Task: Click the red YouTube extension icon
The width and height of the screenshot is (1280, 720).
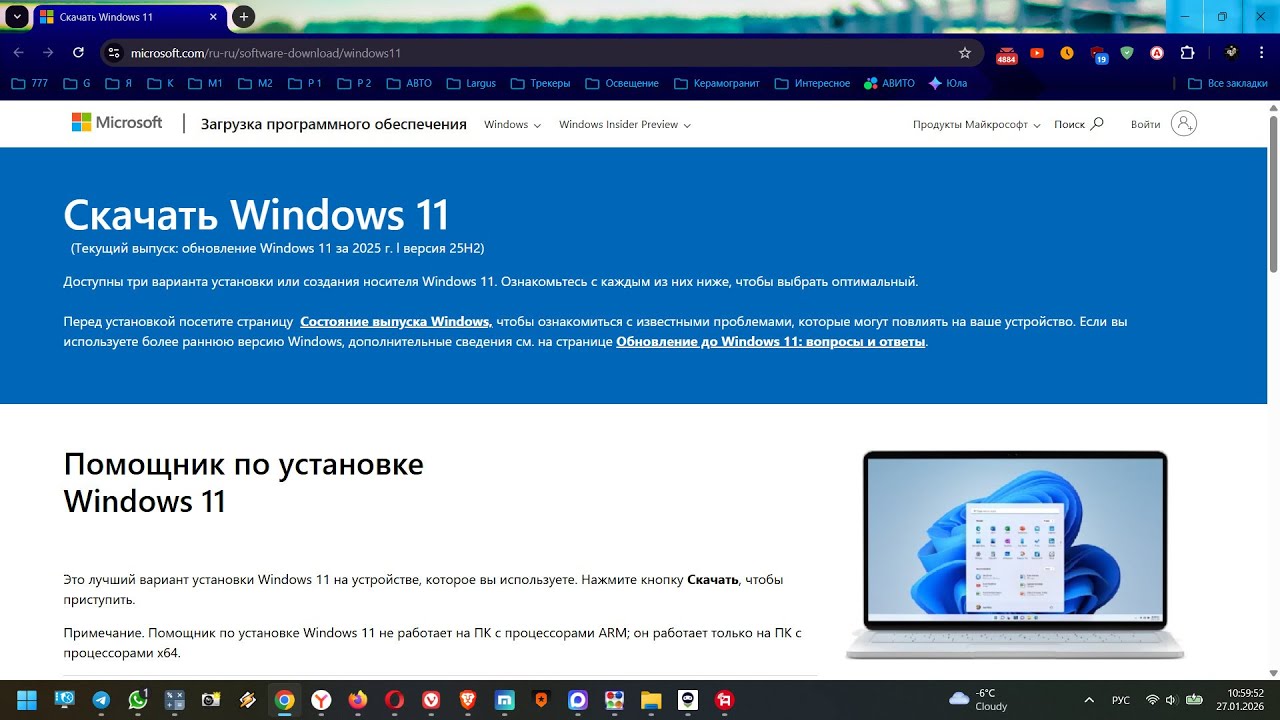Action: click(1037, 53)
